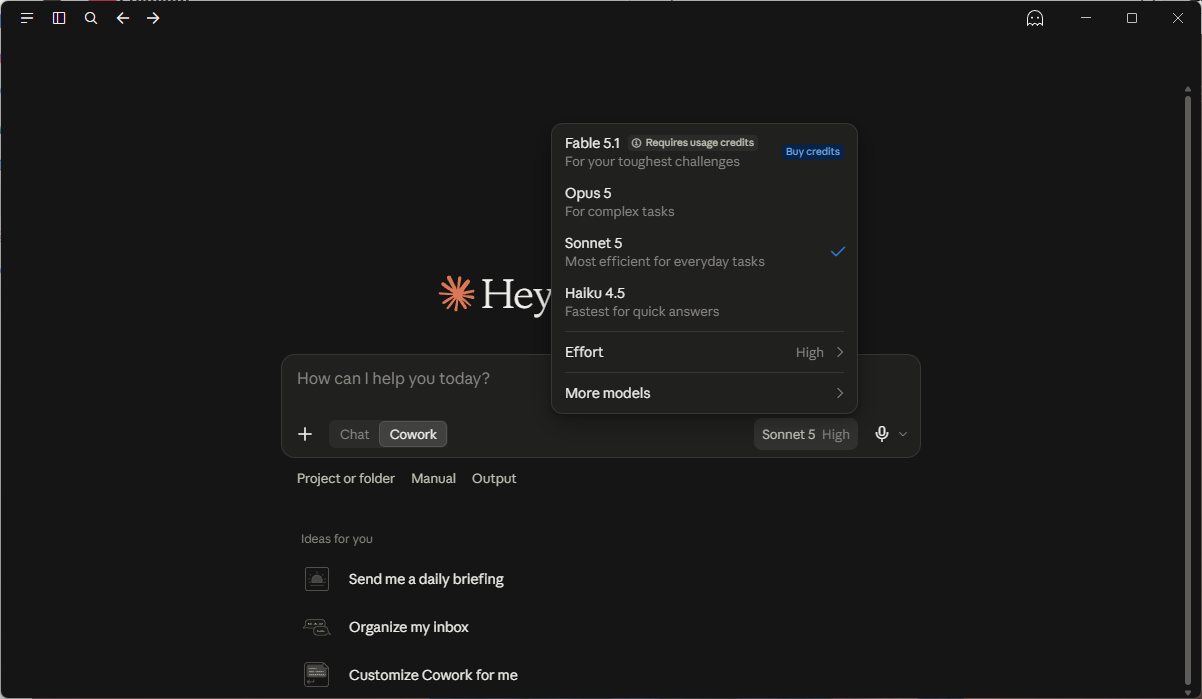The width and height of the screenshot is (1202, 699).
Task: Click the ghost incognito icon
Action: click(x=1035, y=18)
